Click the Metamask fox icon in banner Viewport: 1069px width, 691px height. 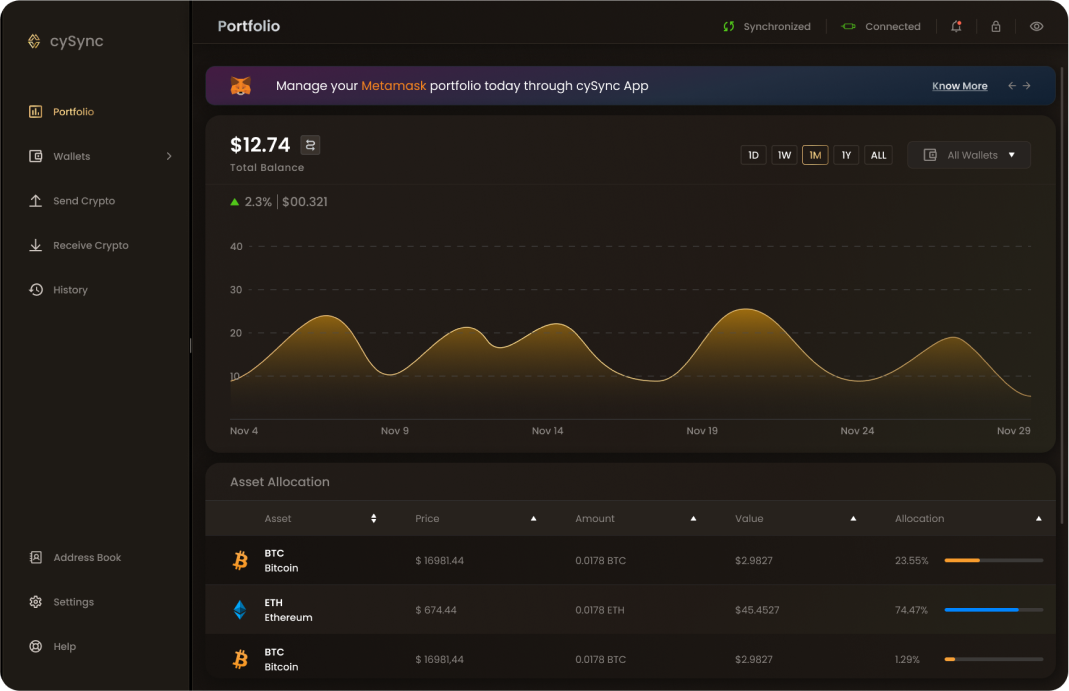242,86
